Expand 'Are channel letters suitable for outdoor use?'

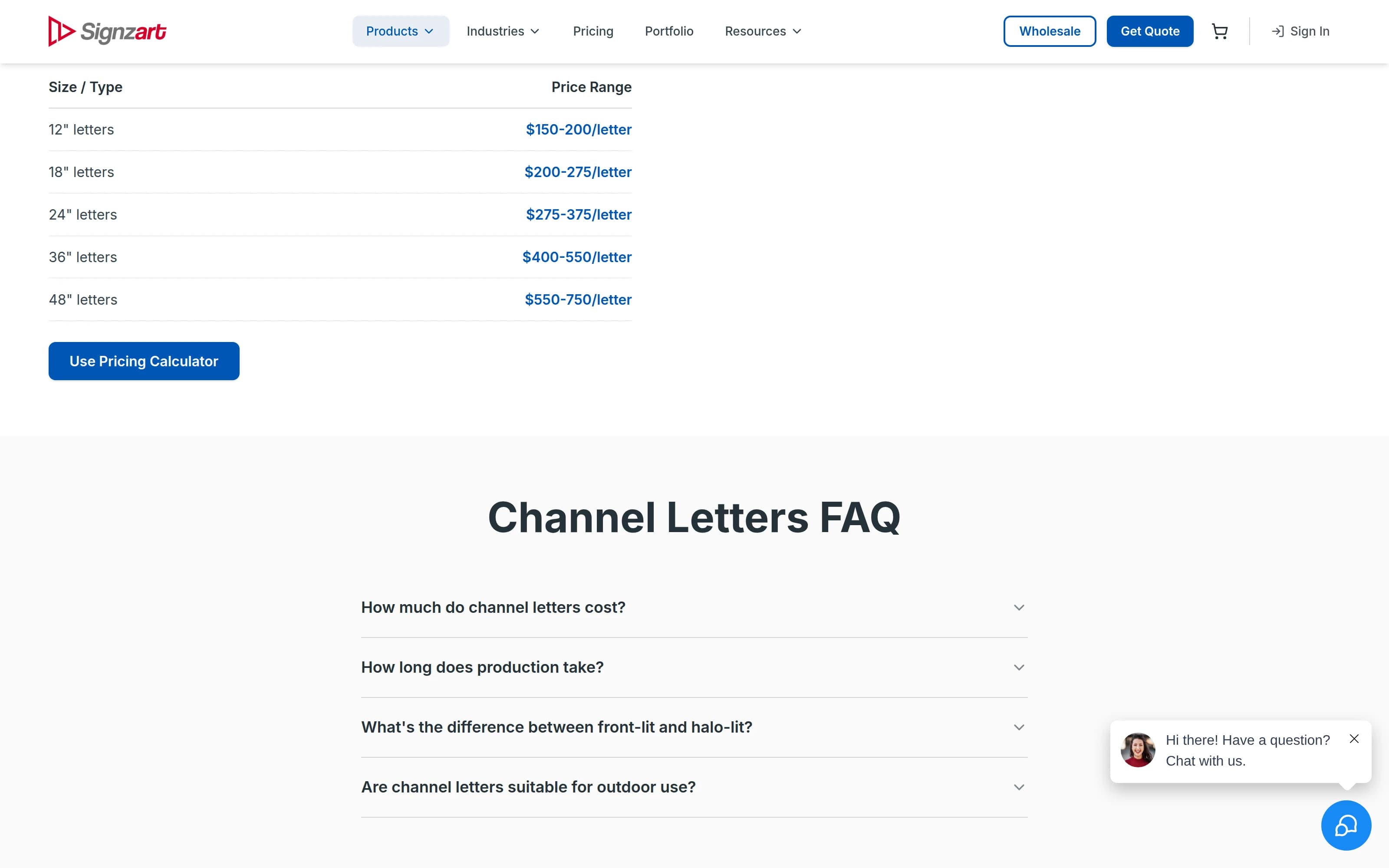[x=694, y=787]
